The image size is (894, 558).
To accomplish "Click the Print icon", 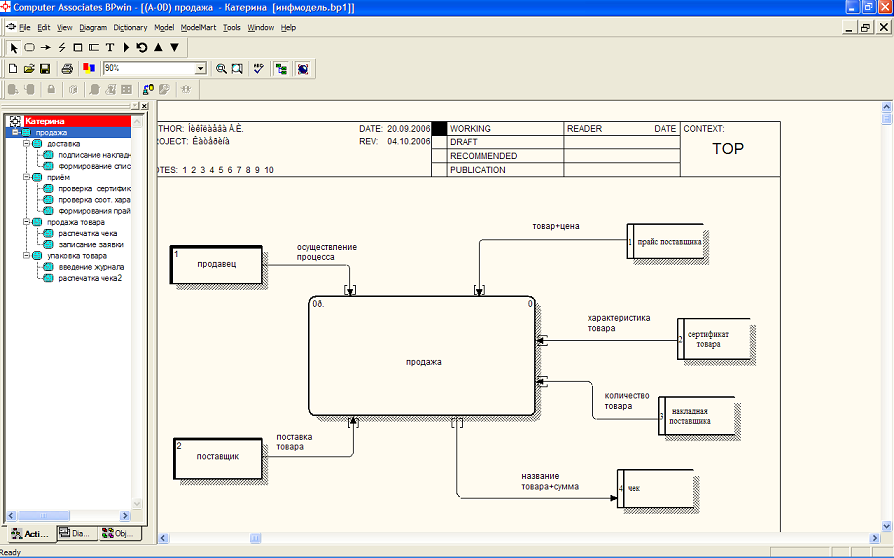I will click(67, 68).
